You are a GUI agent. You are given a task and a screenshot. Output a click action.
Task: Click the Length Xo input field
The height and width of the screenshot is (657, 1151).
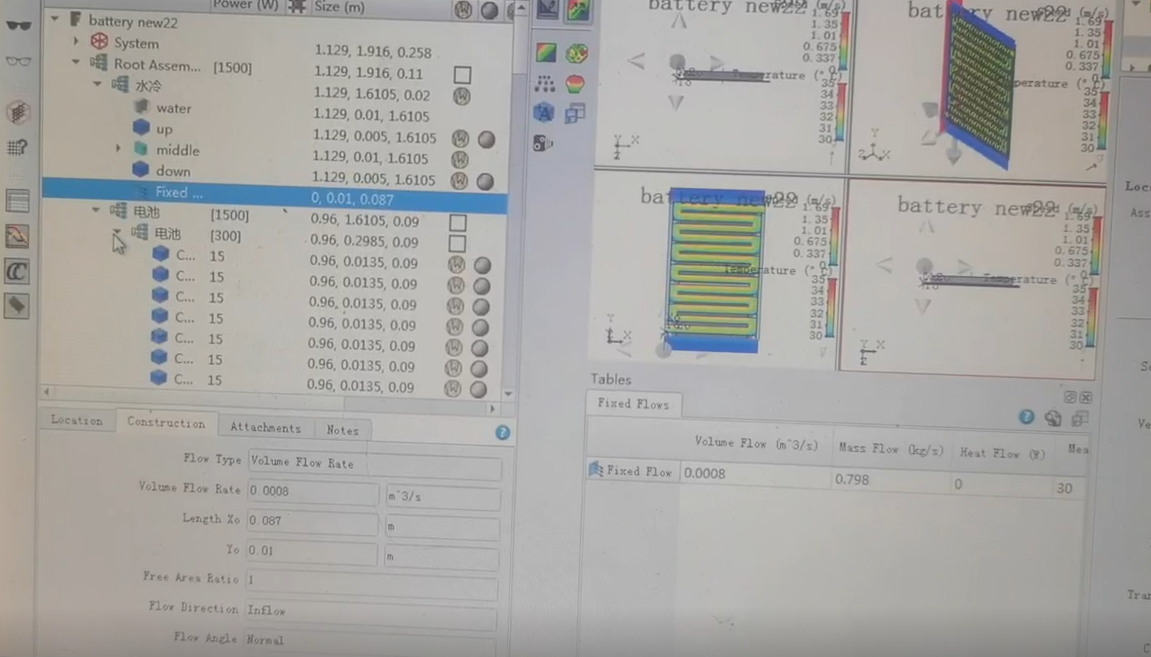coord(312,522)
